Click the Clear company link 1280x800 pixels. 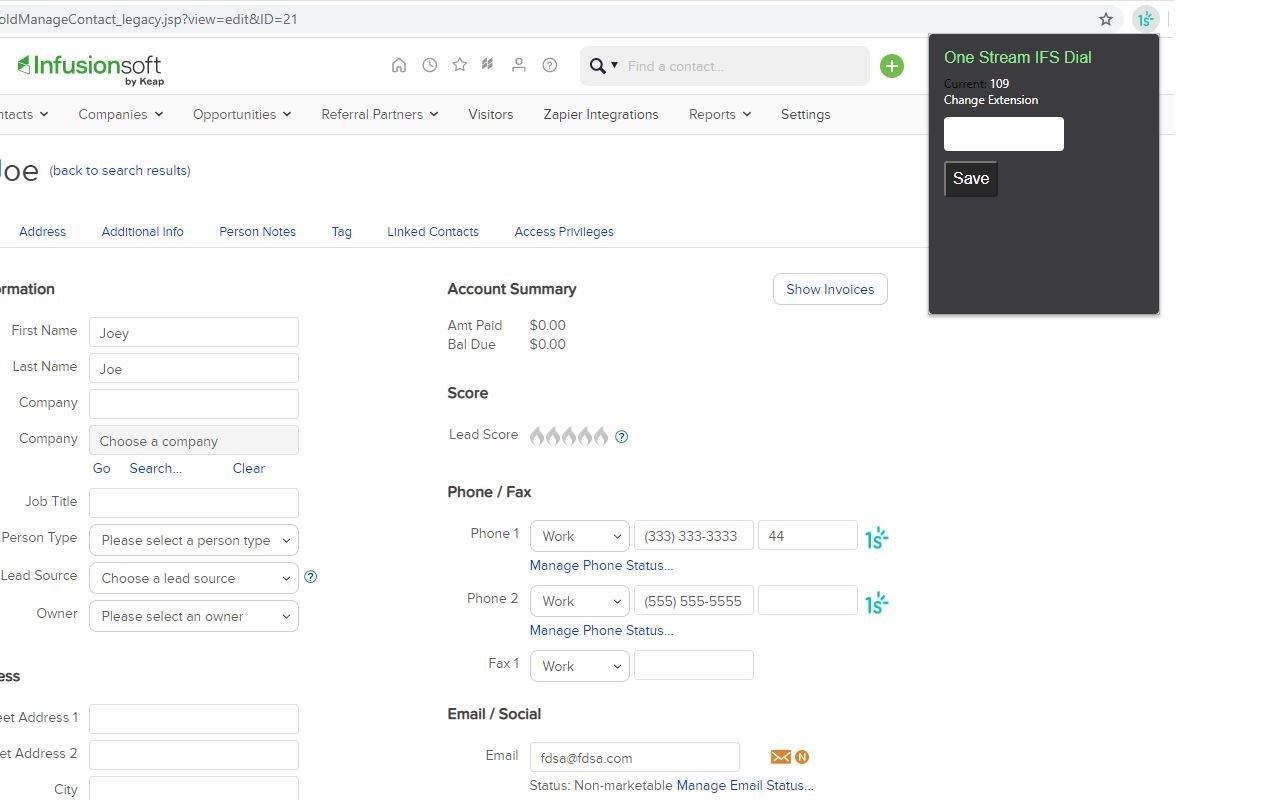[x=249, y=468]
